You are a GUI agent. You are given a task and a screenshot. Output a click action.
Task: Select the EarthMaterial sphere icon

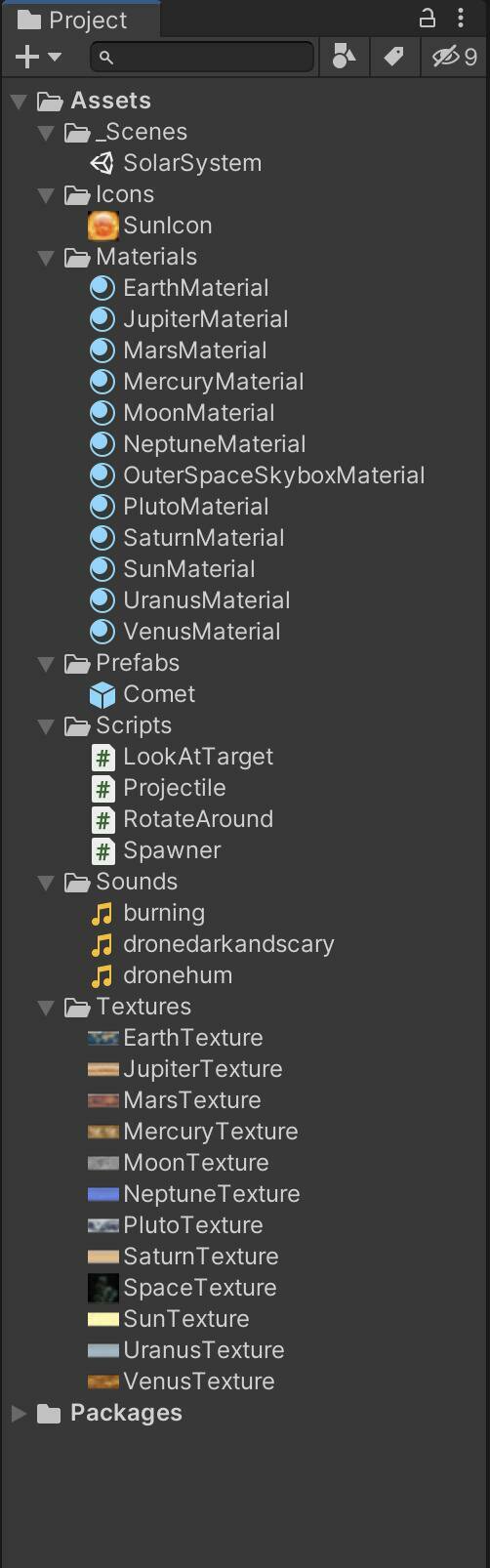point(102,288)
